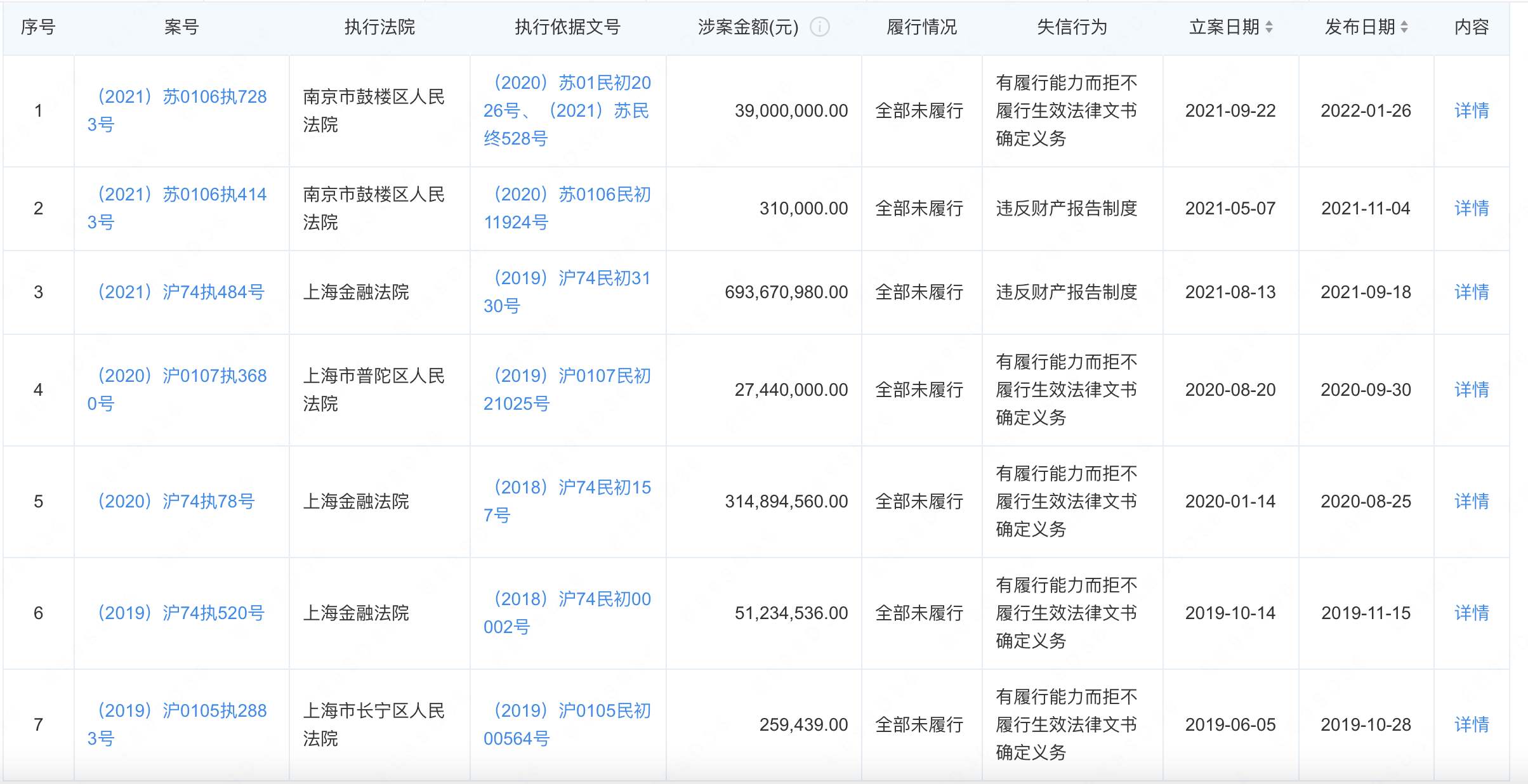View 详情 for row 4
This screenshot has height=784, width=1528.
tap(1472, 389)
